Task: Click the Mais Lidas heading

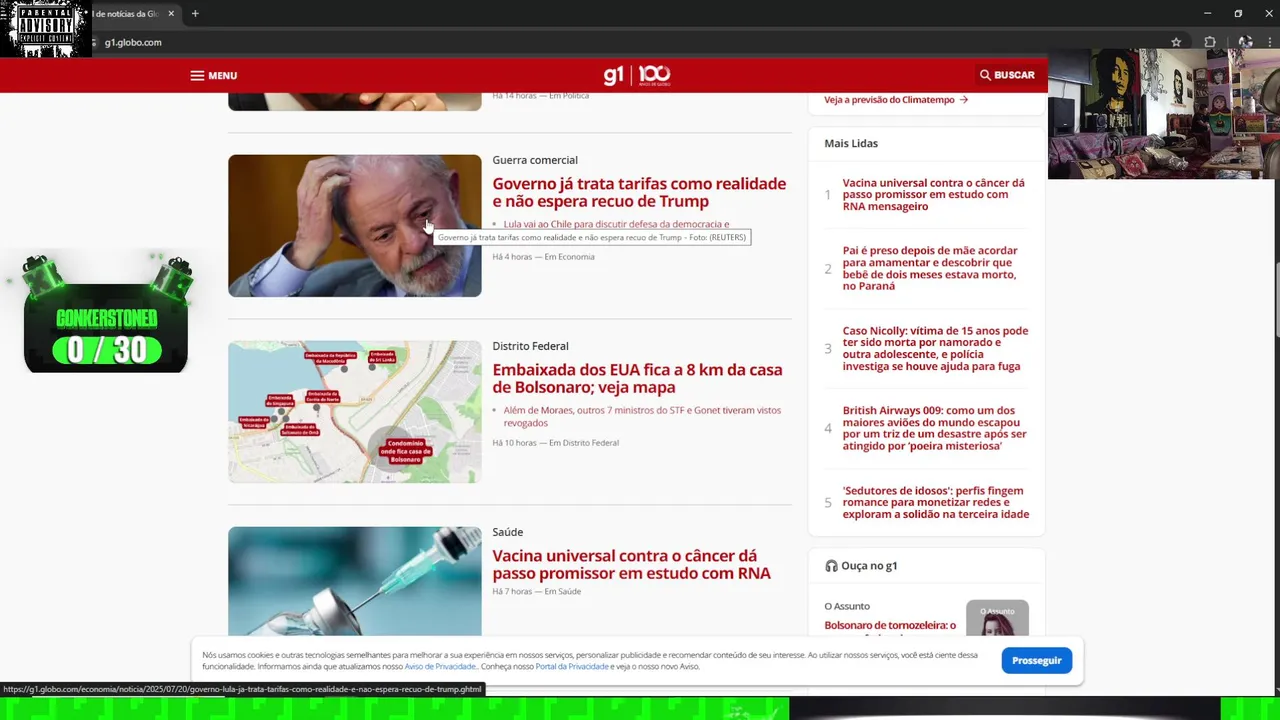Action: (x=851, y=144)
